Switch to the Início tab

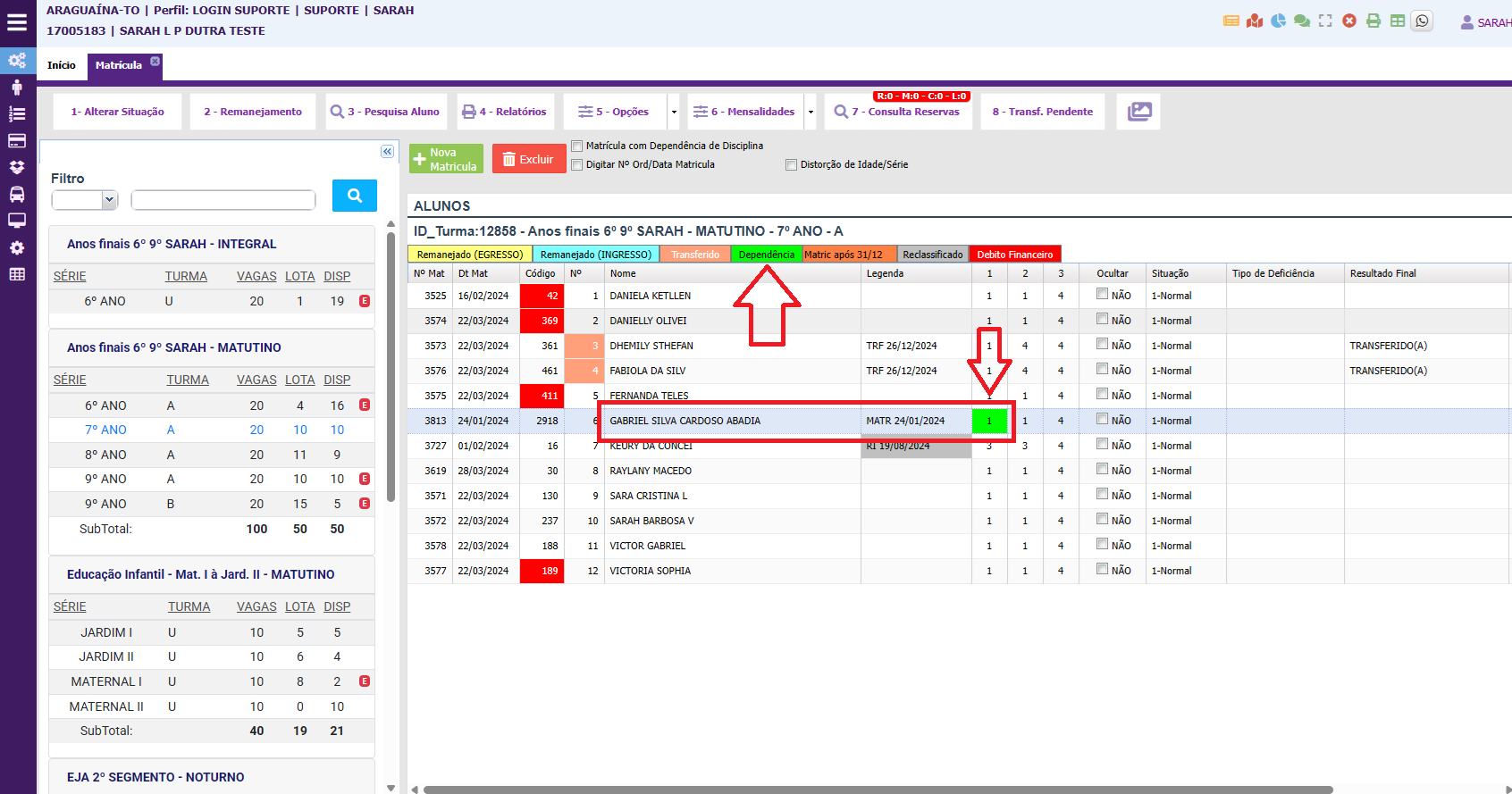coord(62,65)
